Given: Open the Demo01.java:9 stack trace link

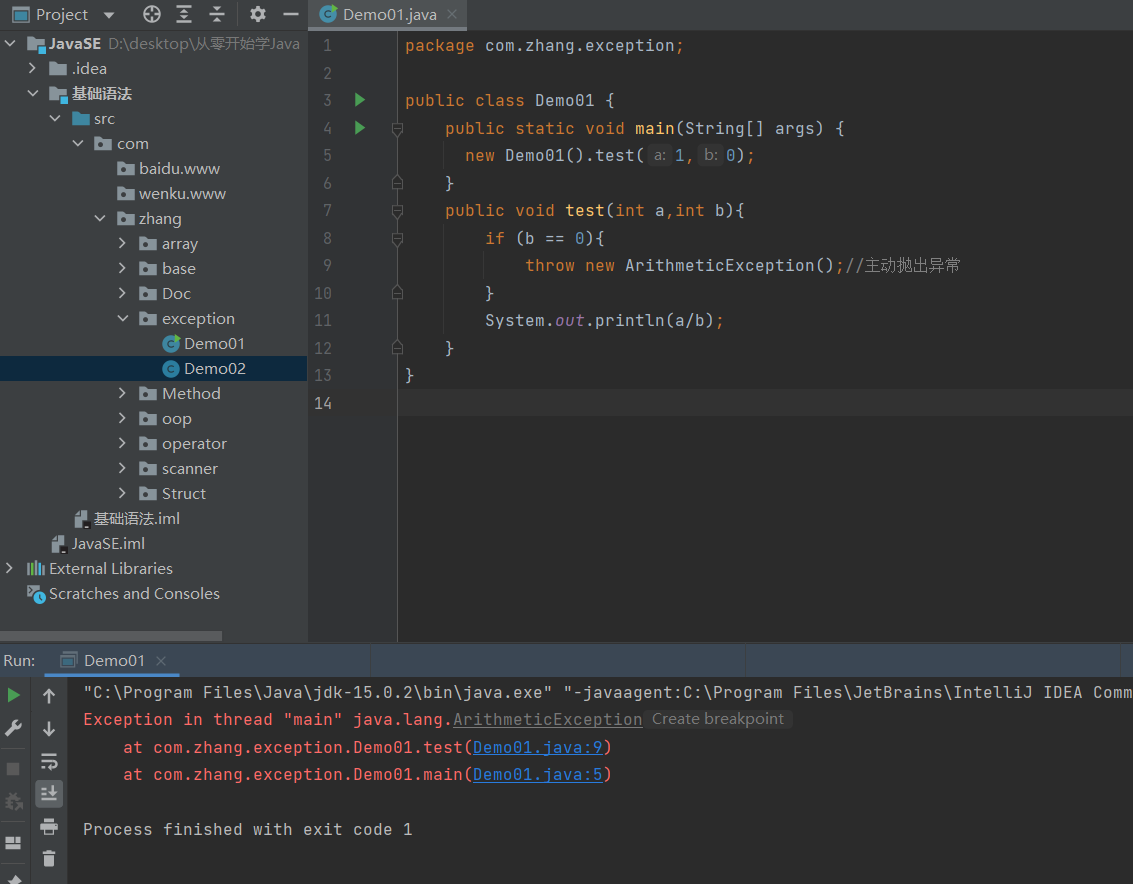Looking at the screenshot, I should tap(538, 747).
